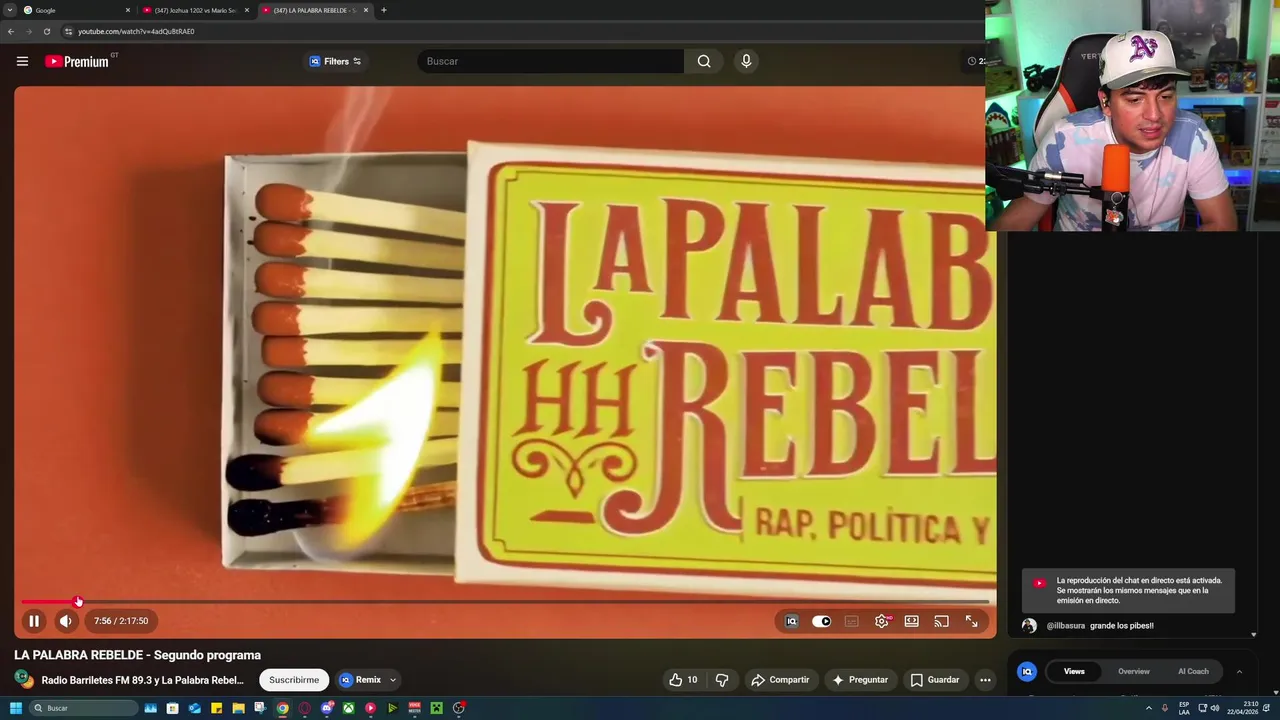Open Radio Barriletes FM 89.3 channel link
The image size is (1280, 720).
(143, 680)
